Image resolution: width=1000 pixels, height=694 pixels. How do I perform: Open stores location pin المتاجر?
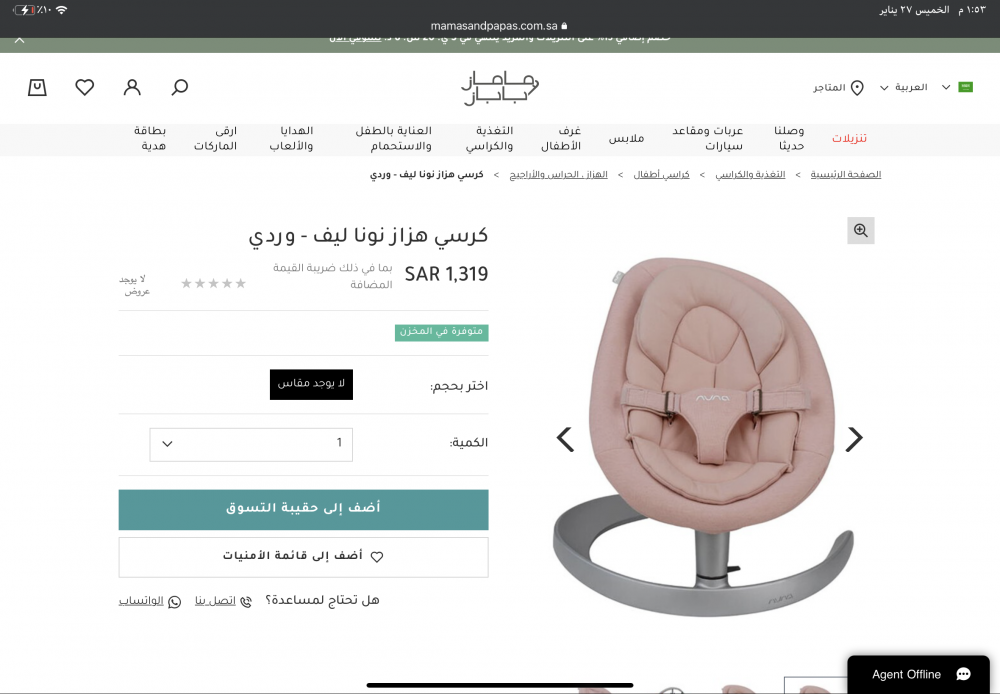(x=838, y=87)
